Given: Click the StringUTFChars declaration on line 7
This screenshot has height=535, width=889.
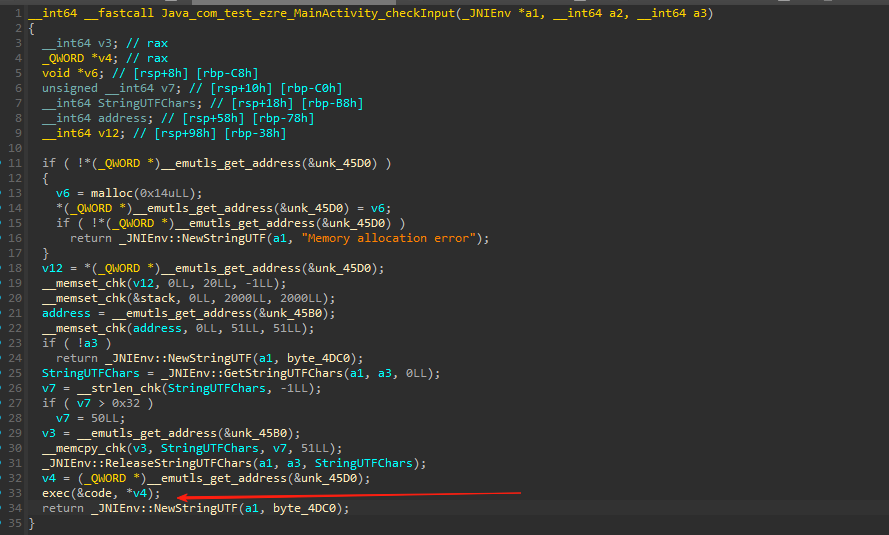Looking at the screenshot, I should 147,103.
